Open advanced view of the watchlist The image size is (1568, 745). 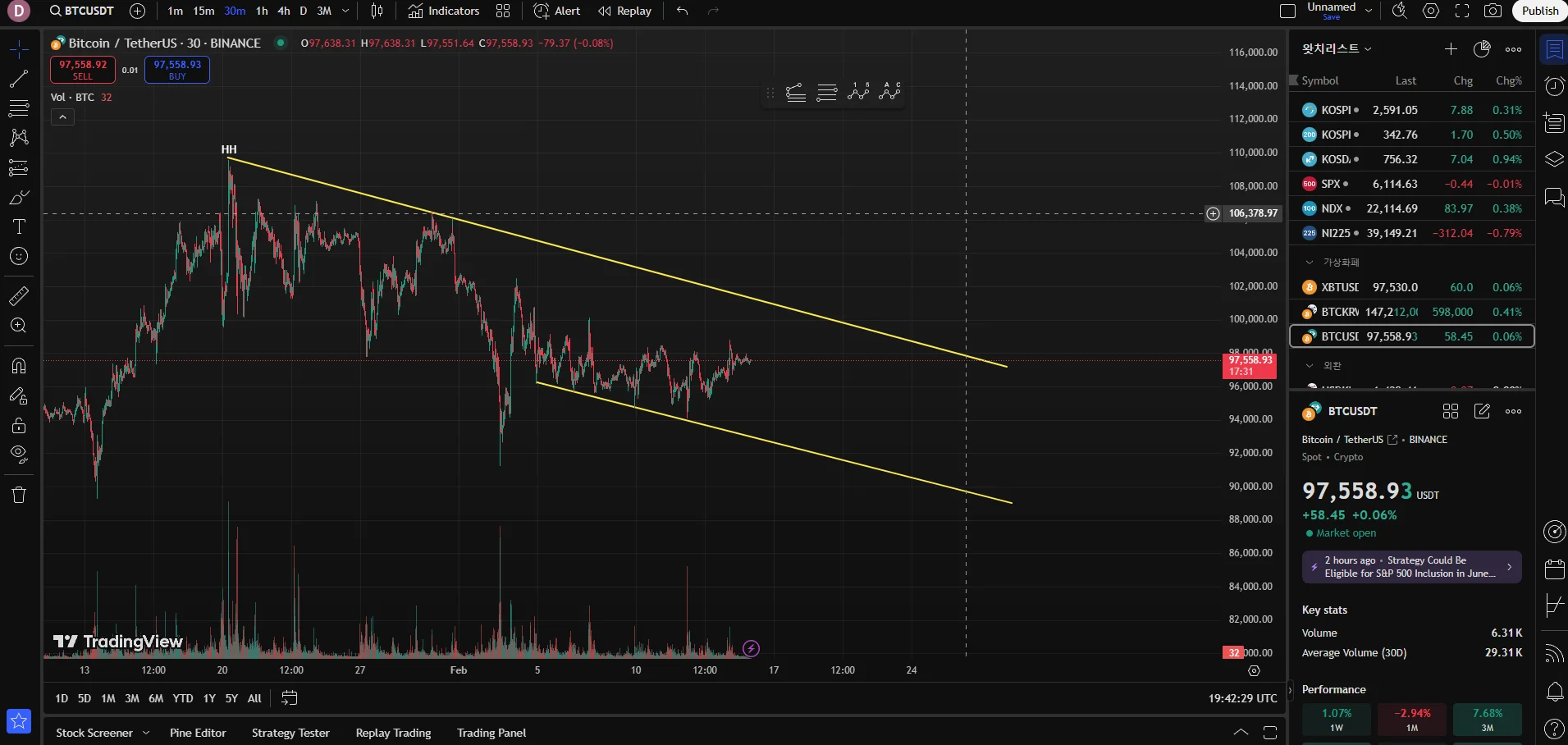1482,49
